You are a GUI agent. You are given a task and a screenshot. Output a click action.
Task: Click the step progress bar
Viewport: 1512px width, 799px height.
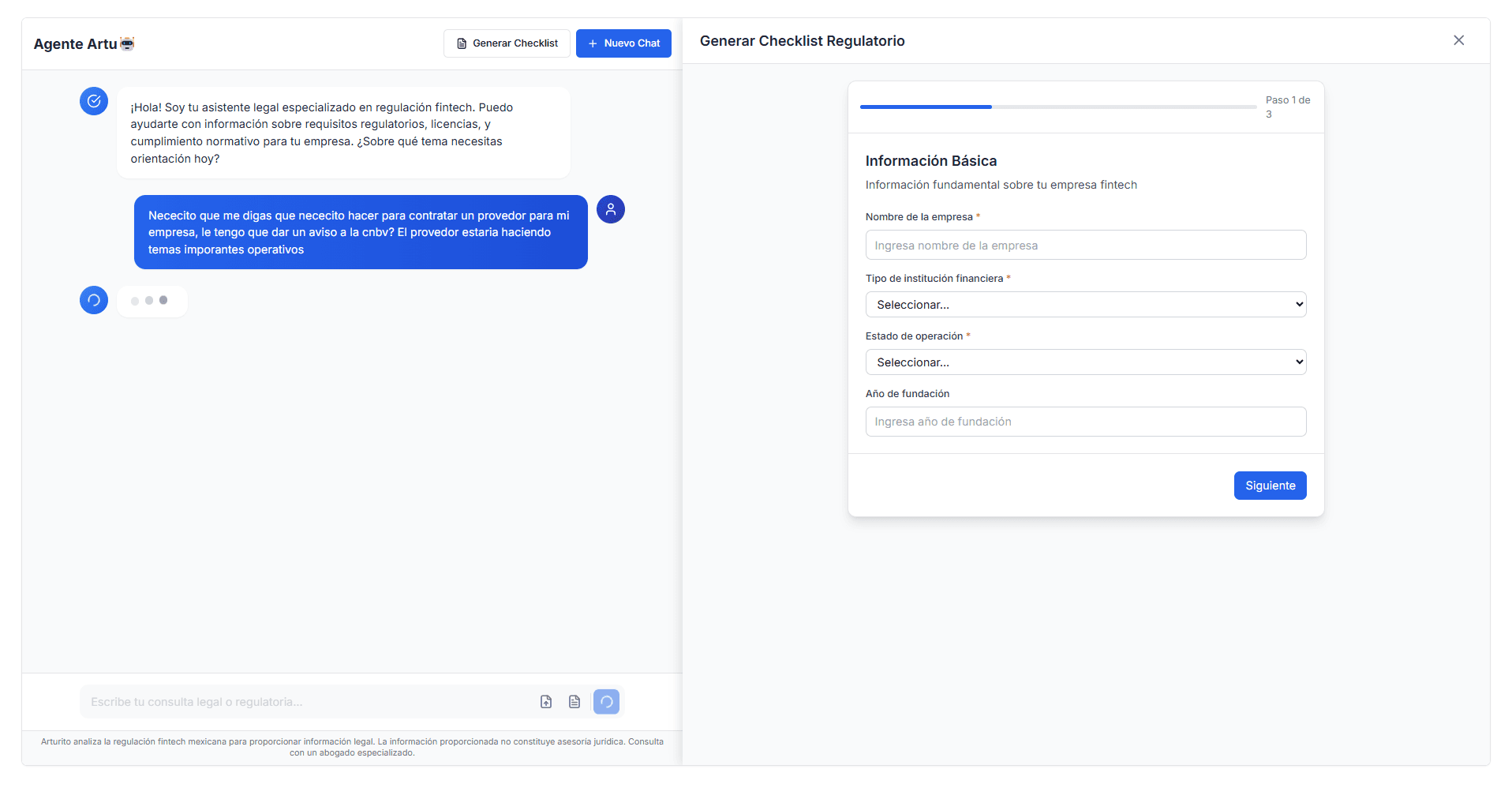pos(1058,107)
